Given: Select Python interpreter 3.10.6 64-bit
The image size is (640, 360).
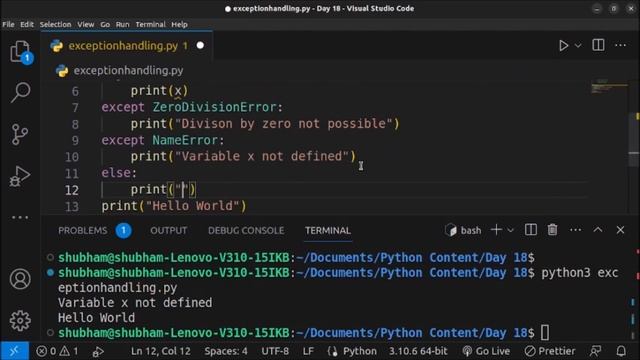Looking at the screenshot, I should click(x=418, y=351).
